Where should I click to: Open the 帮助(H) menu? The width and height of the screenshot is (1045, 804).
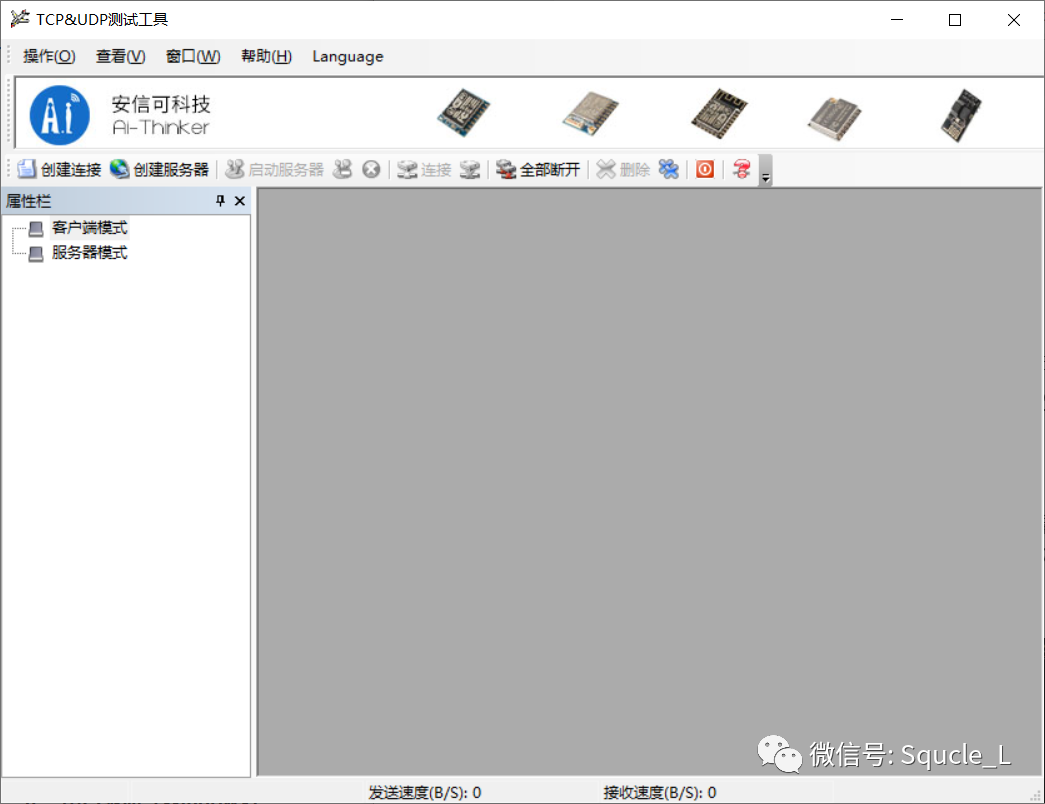click(267, 57)
